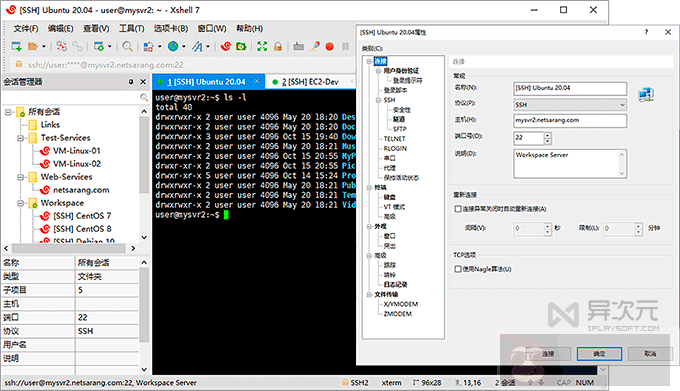
Task: Open the 查看(V) menu
Action: [96, 29]
